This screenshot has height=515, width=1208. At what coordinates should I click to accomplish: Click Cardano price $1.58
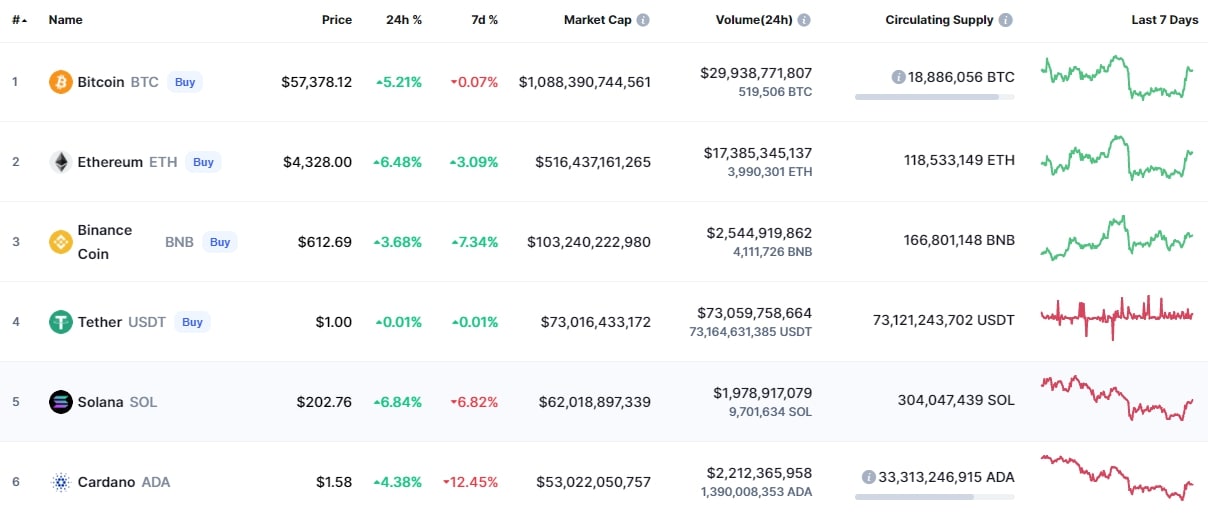(334, 482)
